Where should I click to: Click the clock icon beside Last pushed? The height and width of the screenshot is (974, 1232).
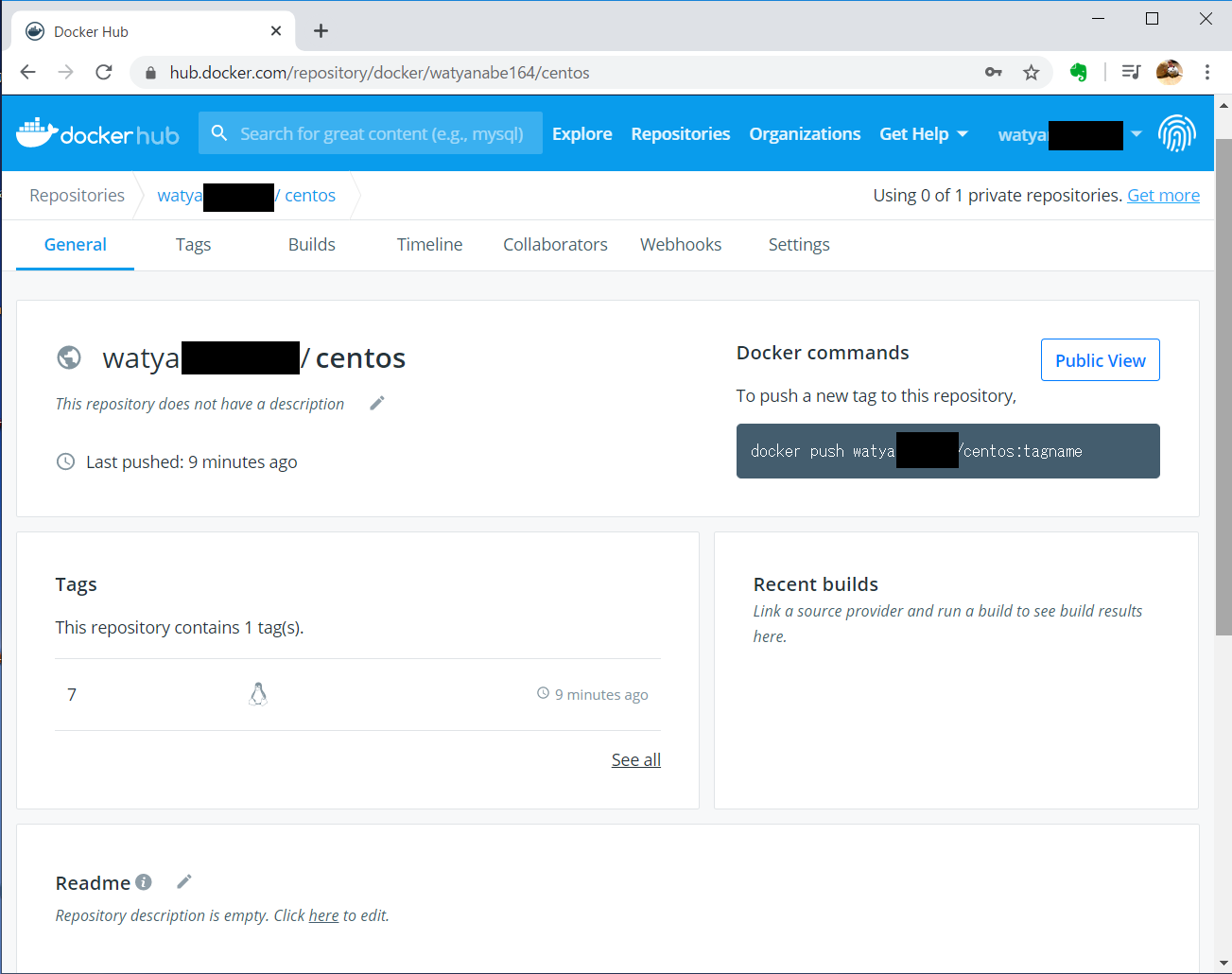[65, 461]
